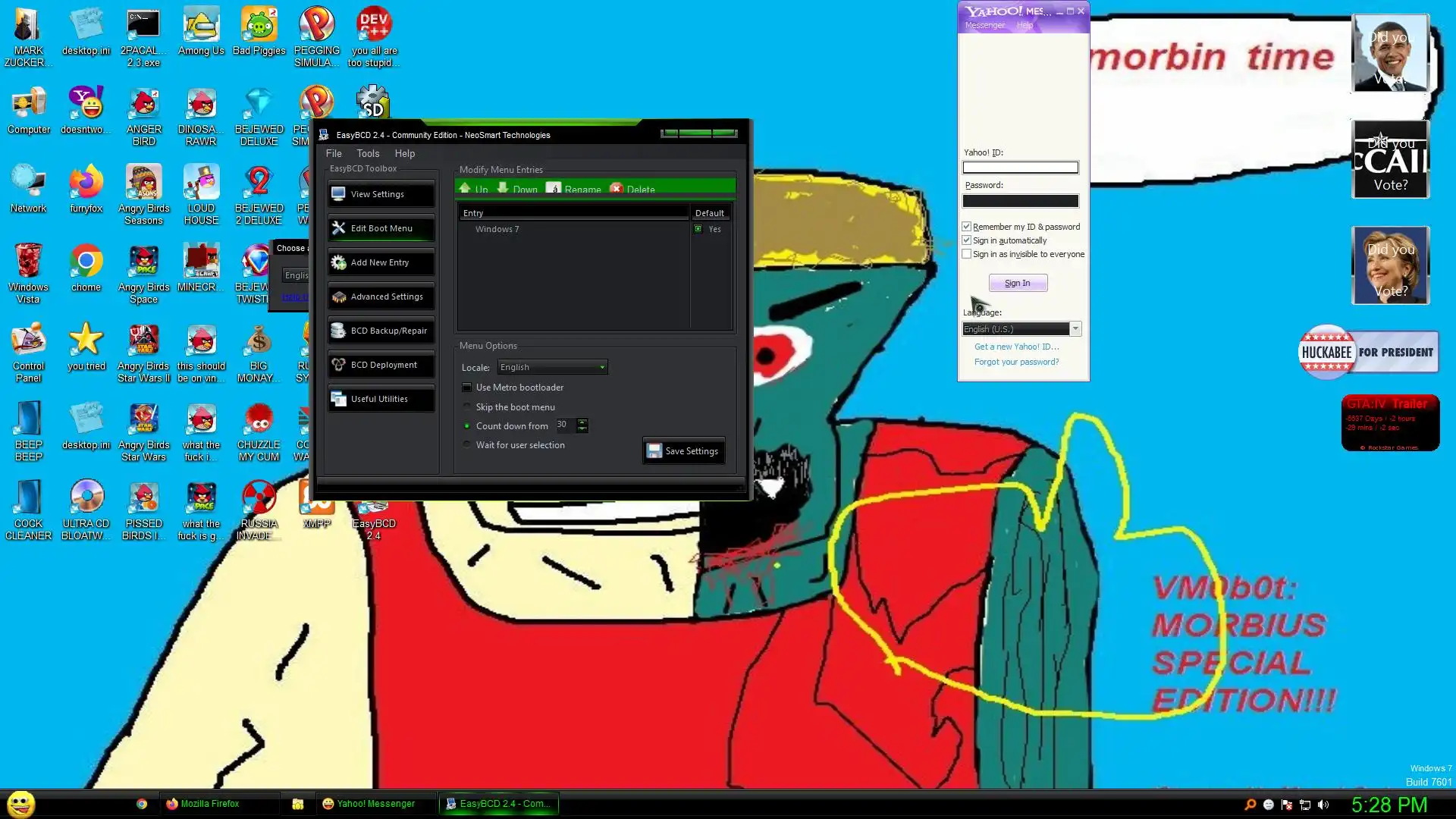Screen dimensions: 1456x819
Task: Increment the countdown seconds stepper
Action: pos(582,422)
